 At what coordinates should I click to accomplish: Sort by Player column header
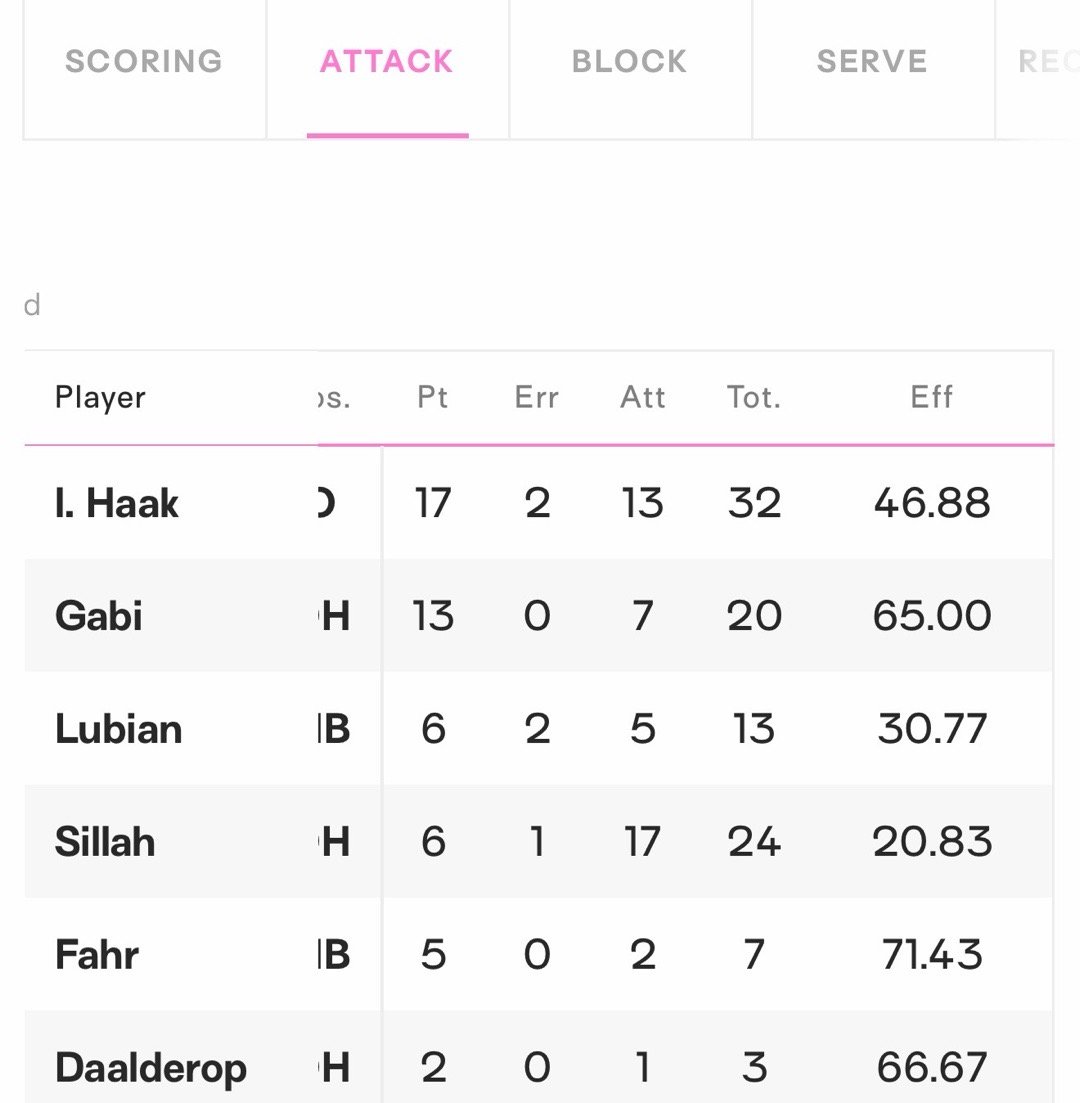pyautogui.click(x=100, y=398)
